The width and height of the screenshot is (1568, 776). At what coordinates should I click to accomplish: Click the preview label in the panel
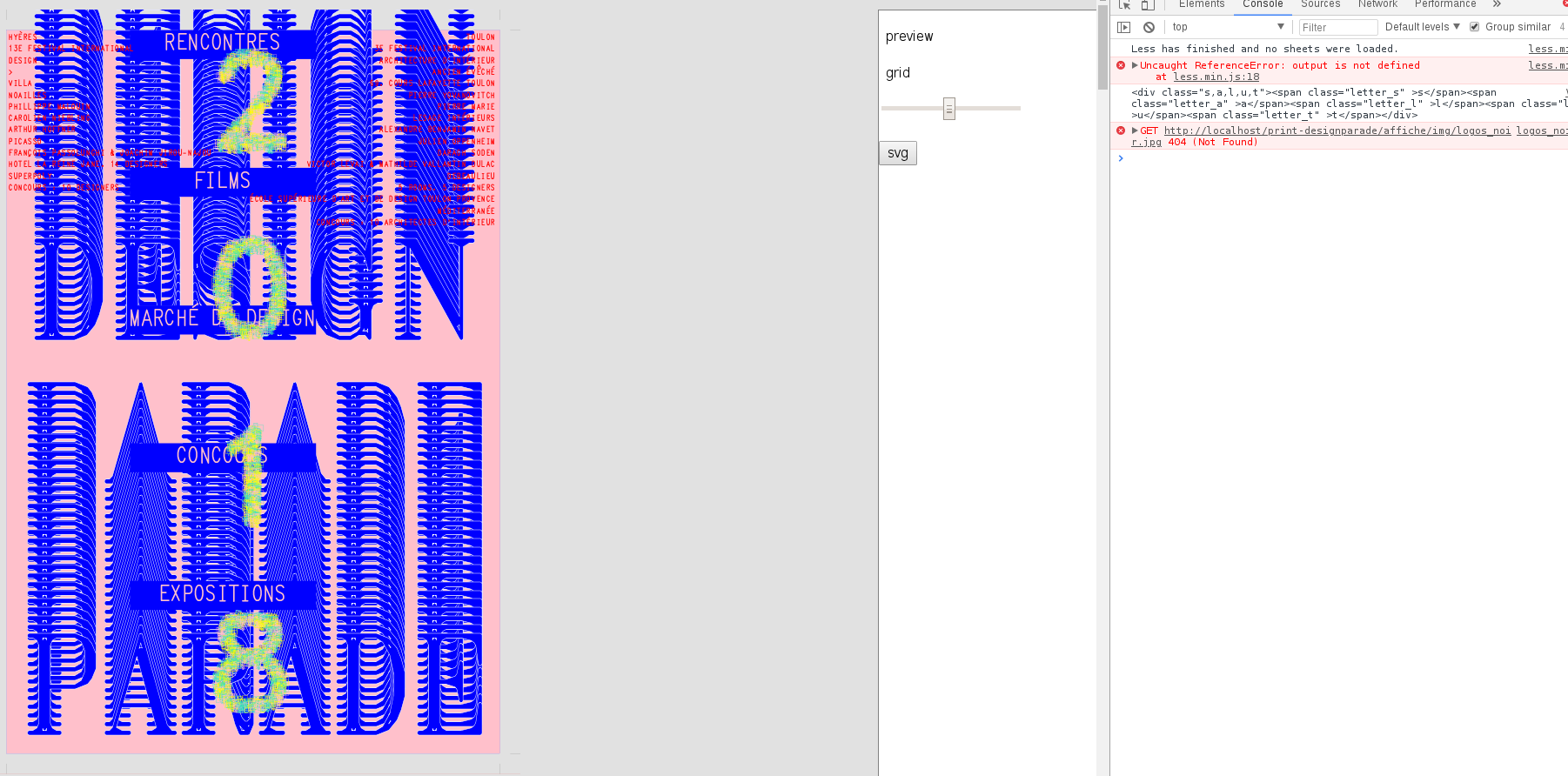click(909, 37)
